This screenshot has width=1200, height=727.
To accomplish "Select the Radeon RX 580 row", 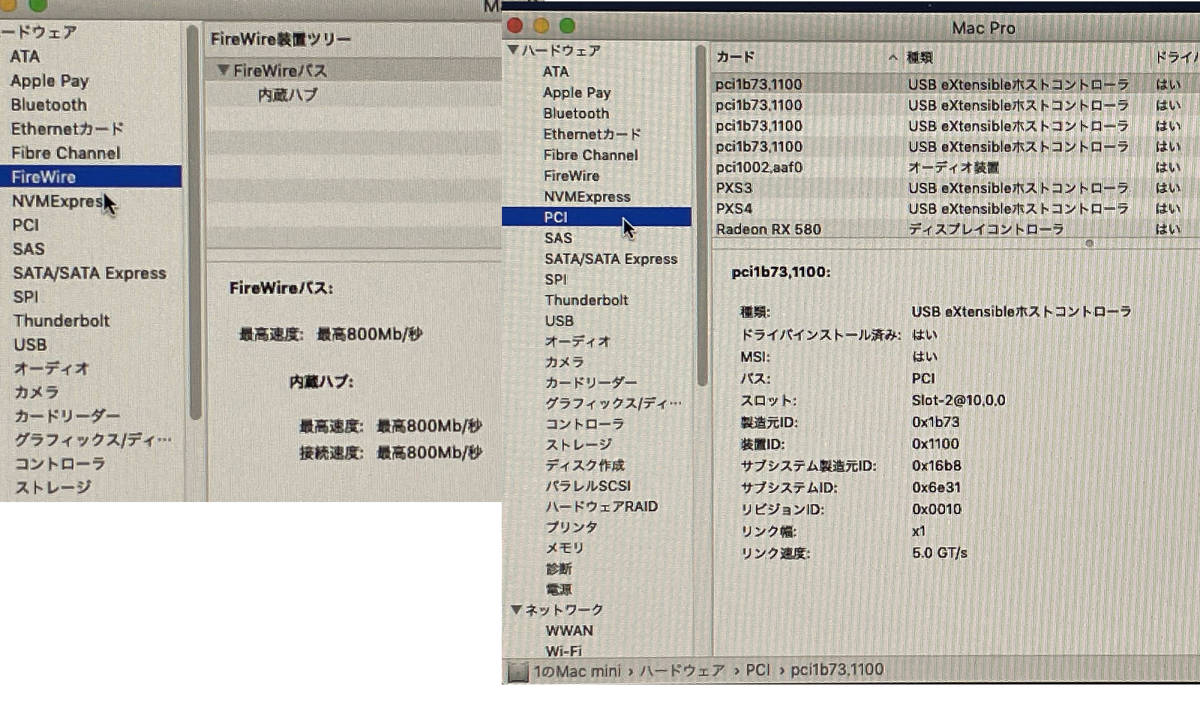I will (x=955, y=230).
